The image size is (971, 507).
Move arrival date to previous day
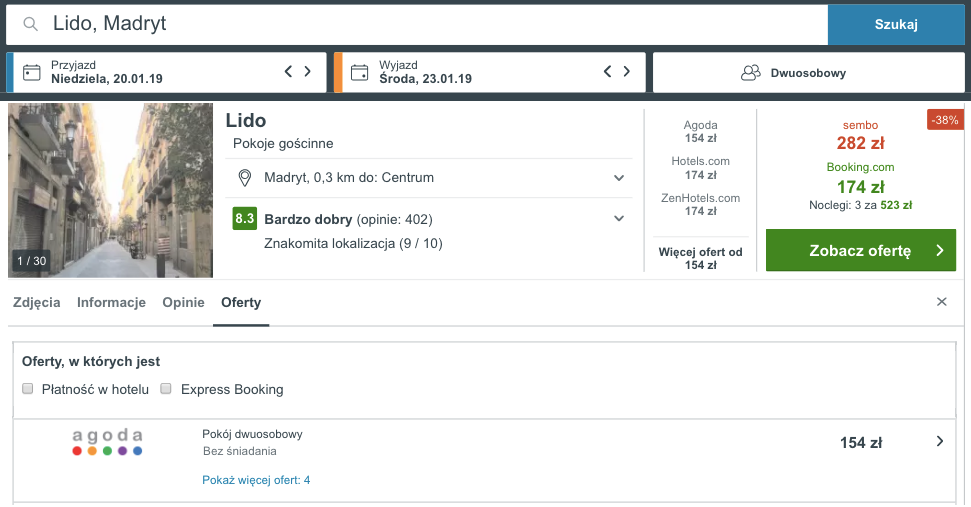288,71
